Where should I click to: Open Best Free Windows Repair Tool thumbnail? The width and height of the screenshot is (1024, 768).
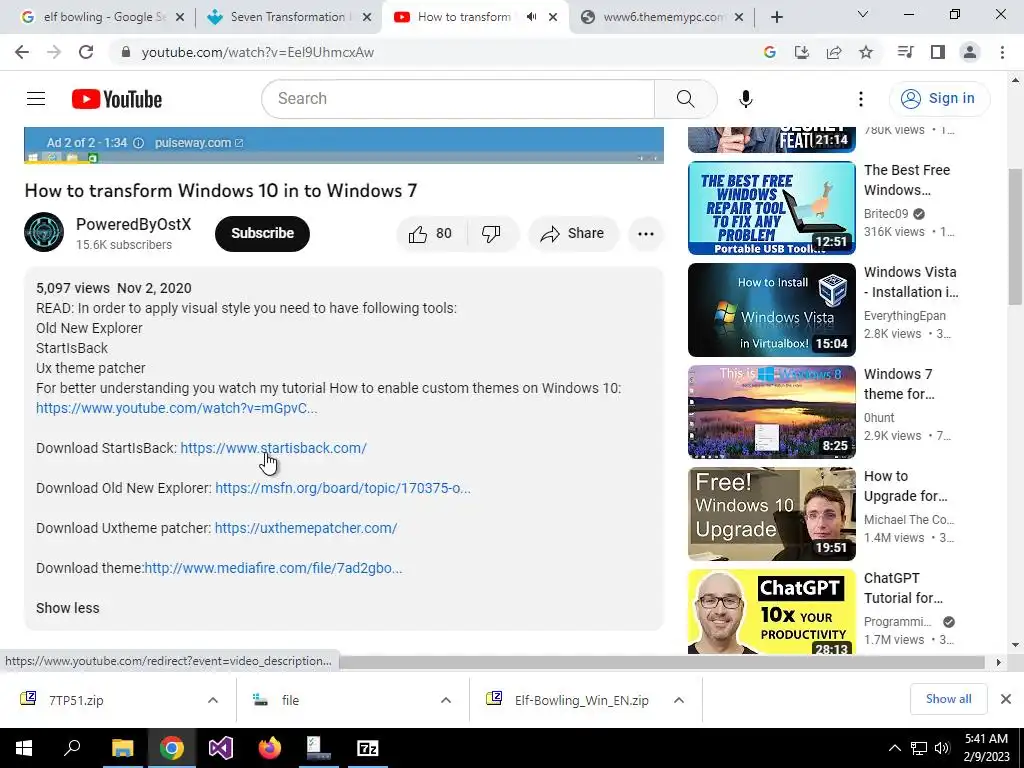coord(771,208)
